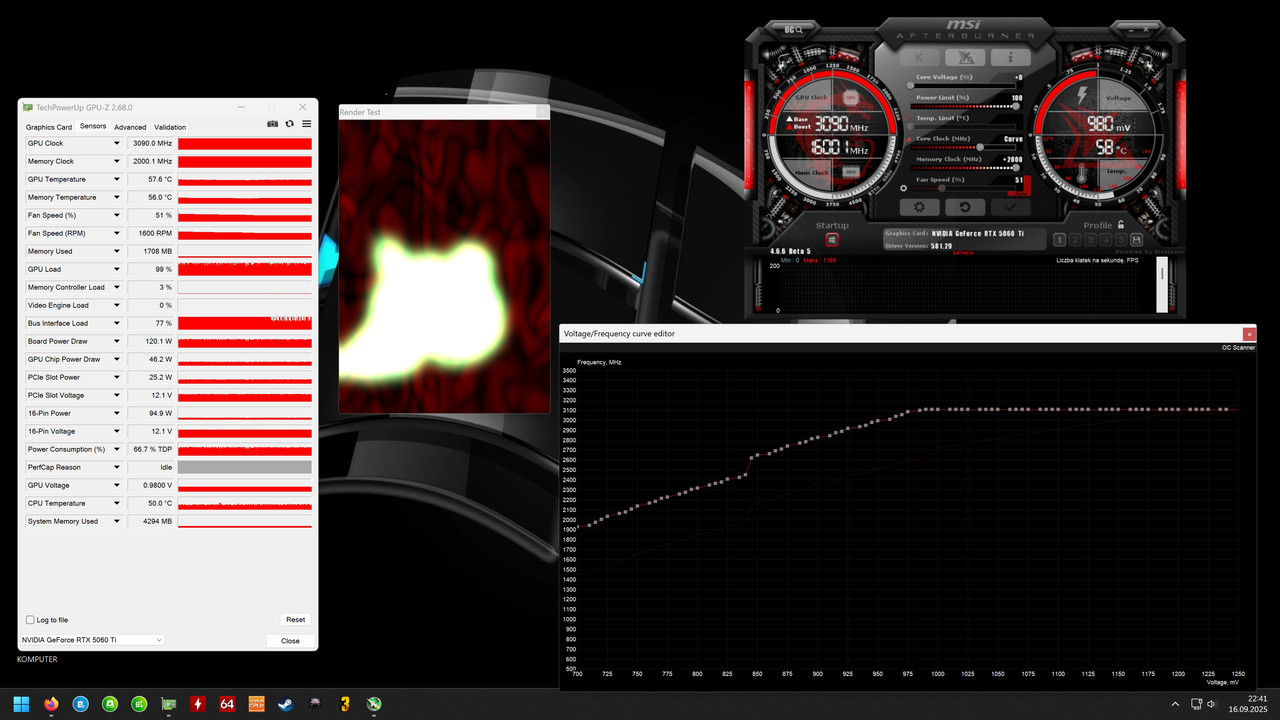Open Afterburner settings gear button
This screenshot has width=1280, height=720.
click(920, 207)
